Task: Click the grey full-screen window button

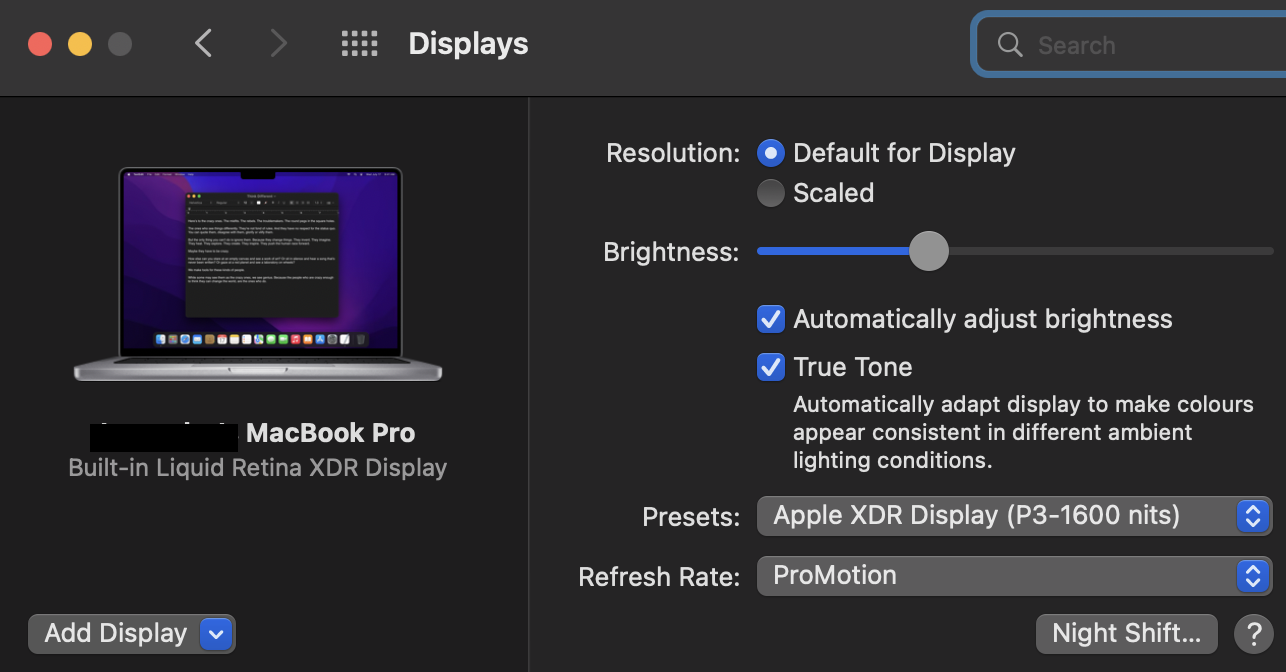Action: 120,44
